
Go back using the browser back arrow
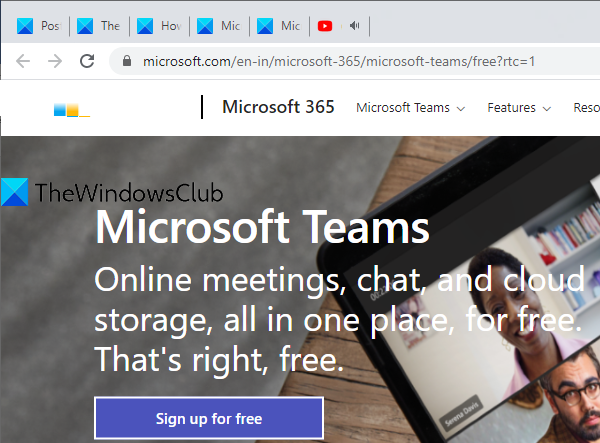(23, 61)
